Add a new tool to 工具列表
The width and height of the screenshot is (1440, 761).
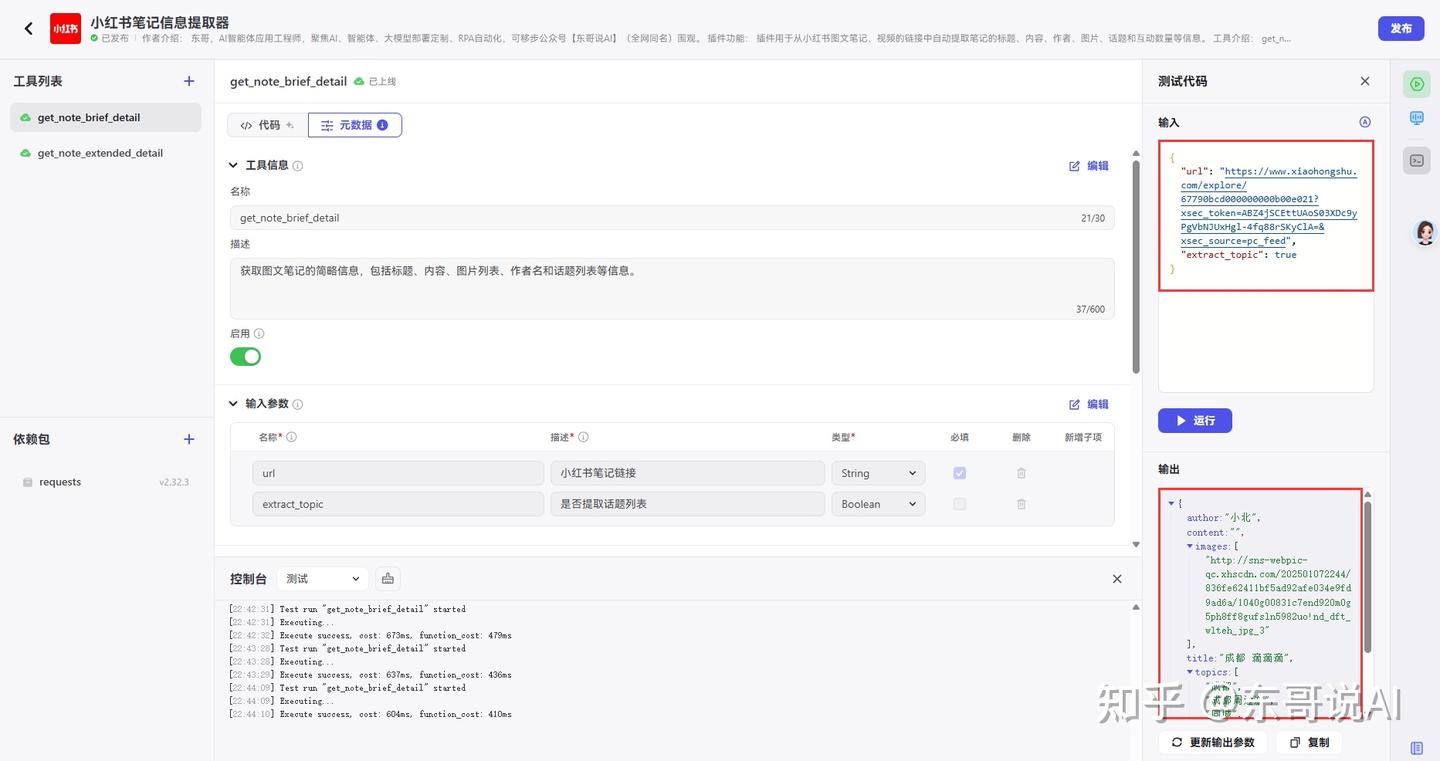(x=189, y=81)
